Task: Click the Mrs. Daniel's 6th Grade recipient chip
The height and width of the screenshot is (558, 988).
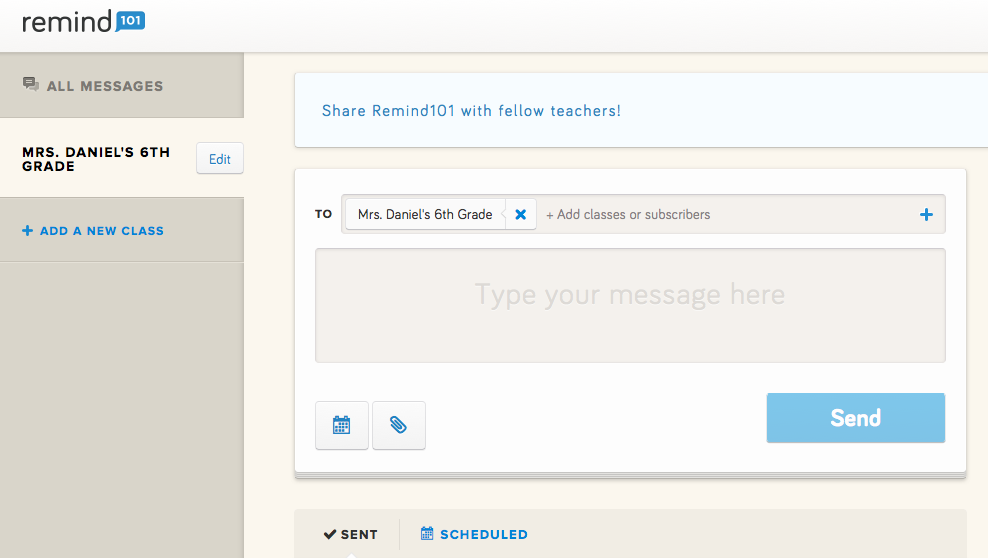Action: pos(425,214)
